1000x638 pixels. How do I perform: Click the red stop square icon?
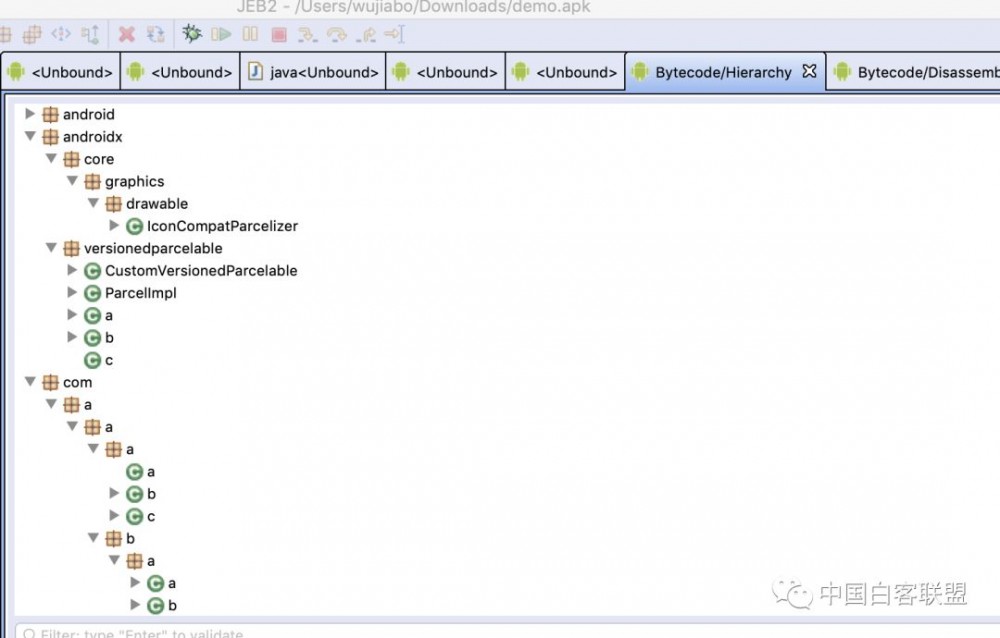pyautogui.click(x=279, y=34)
